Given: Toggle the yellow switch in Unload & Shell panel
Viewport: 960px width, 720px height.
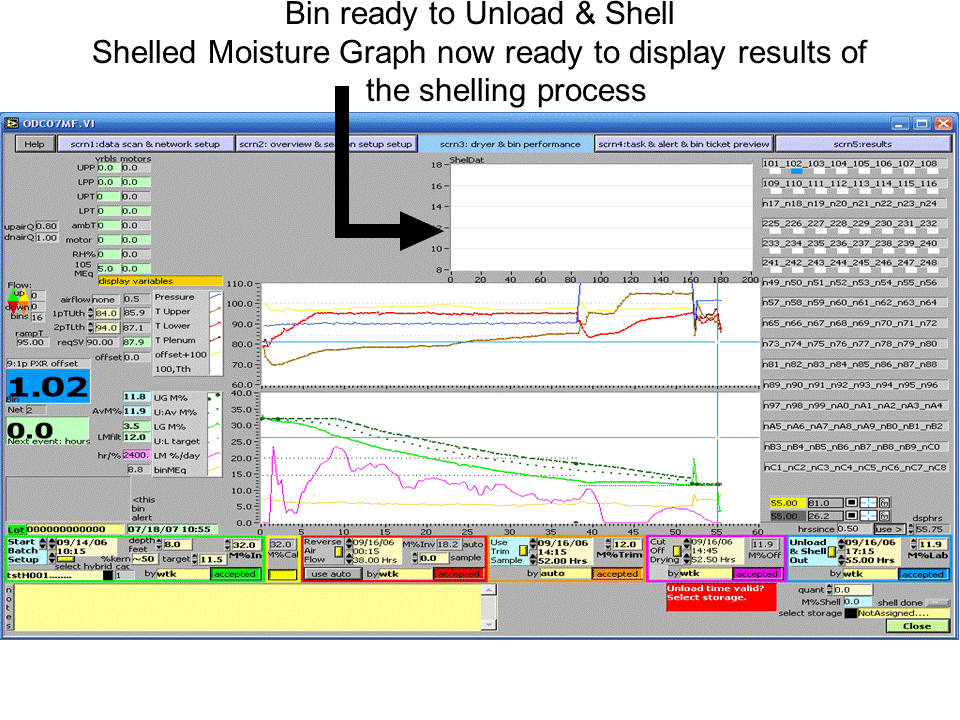Looking at the screenshot, I should click(832, 552).
